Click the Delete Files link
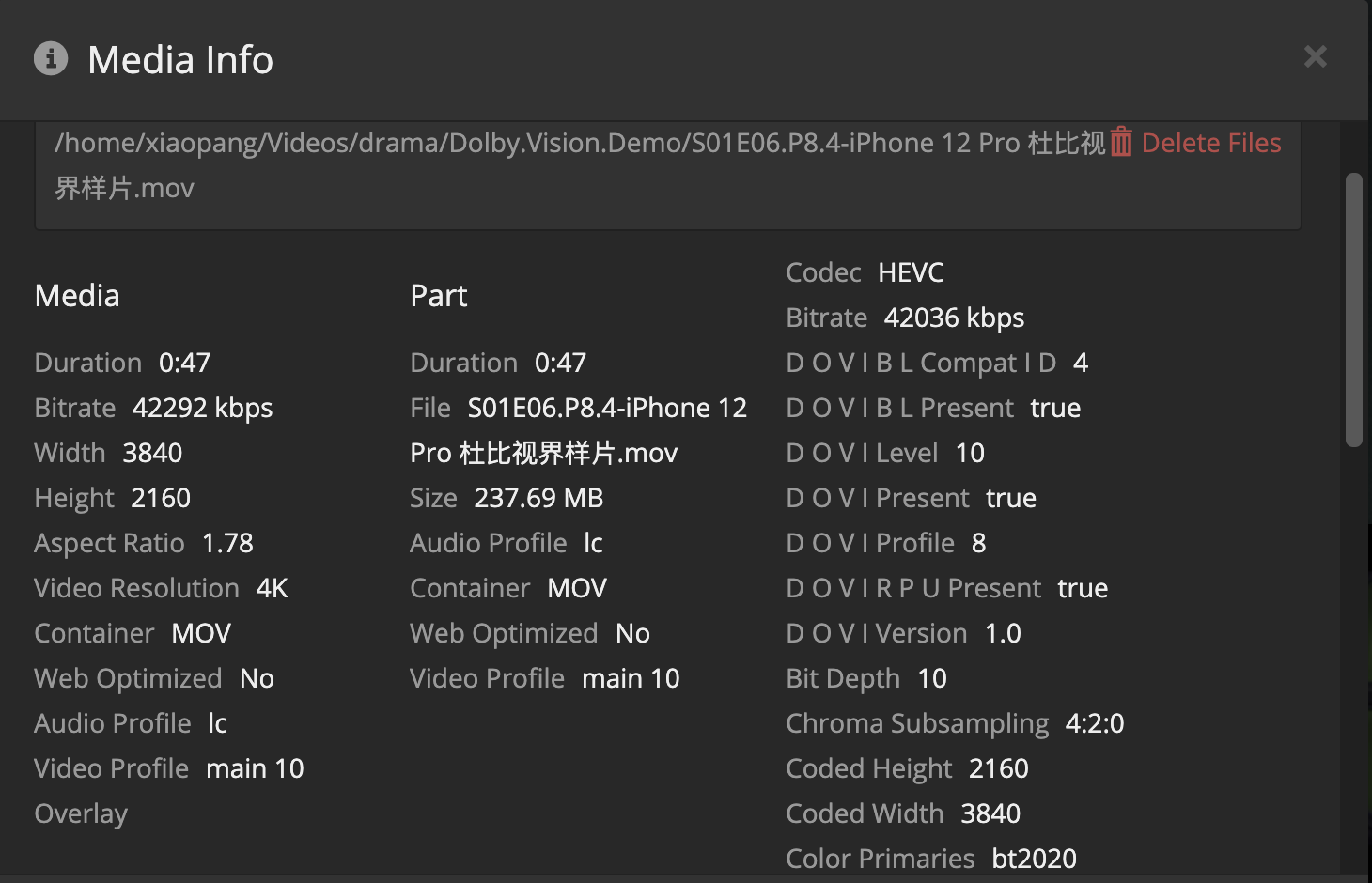1372x883 pixels. tap(1210, 143)
